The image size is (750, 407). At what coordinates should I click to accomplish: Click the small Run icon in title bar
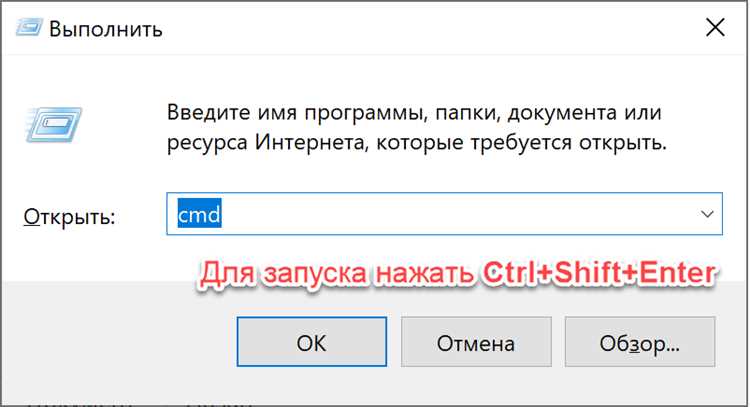click(x=31, y=27)
